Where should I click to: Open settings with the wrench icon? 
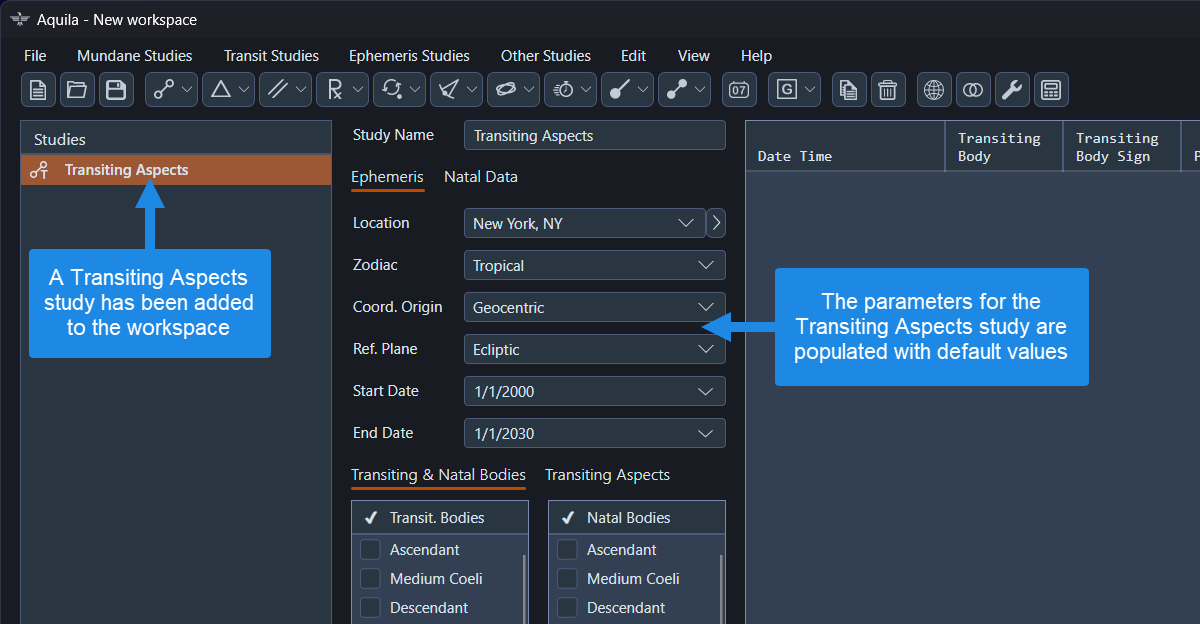tap(1012, 90)
